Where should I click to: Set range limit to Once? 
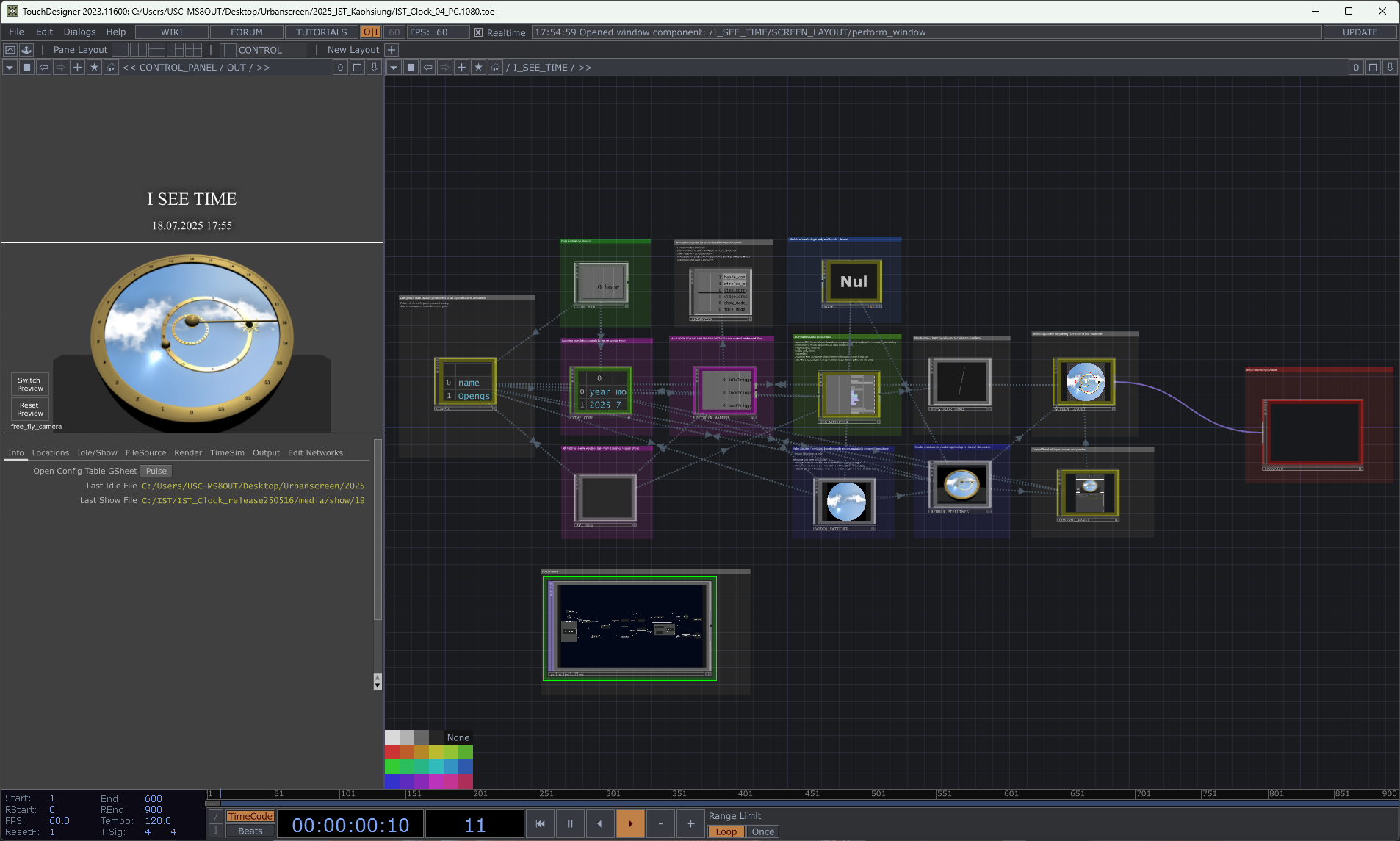pos(762,831)
